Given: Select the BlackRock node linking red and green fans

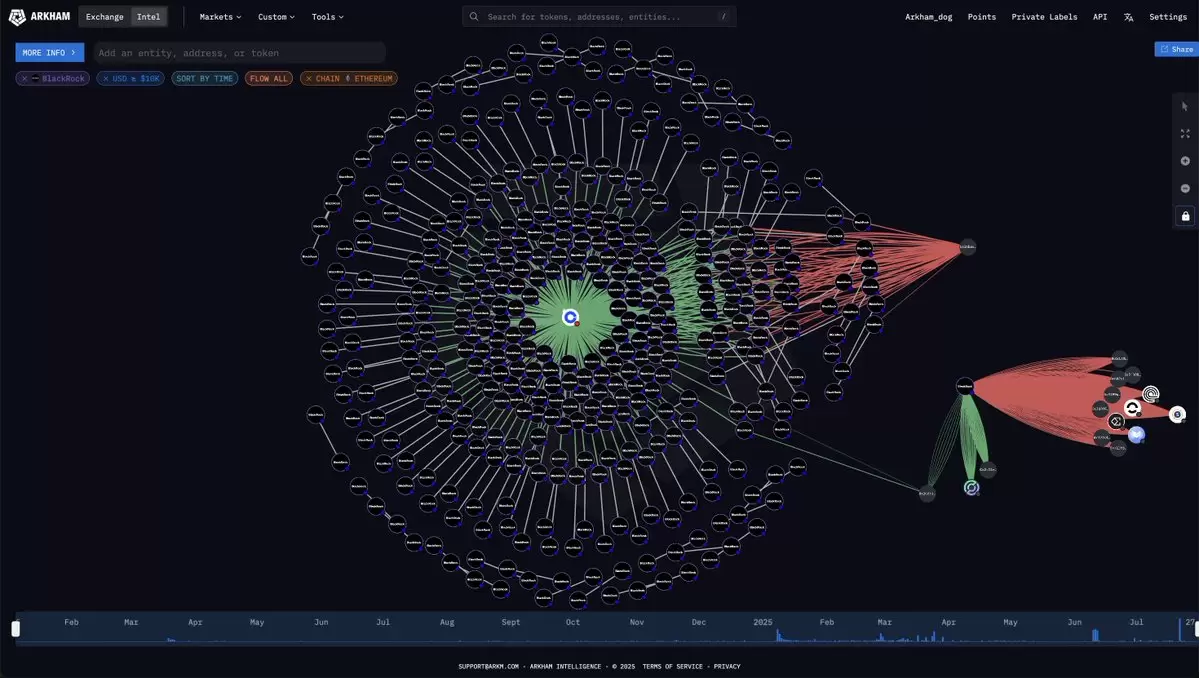Looking at the screenshot, I should coord(965,387).
